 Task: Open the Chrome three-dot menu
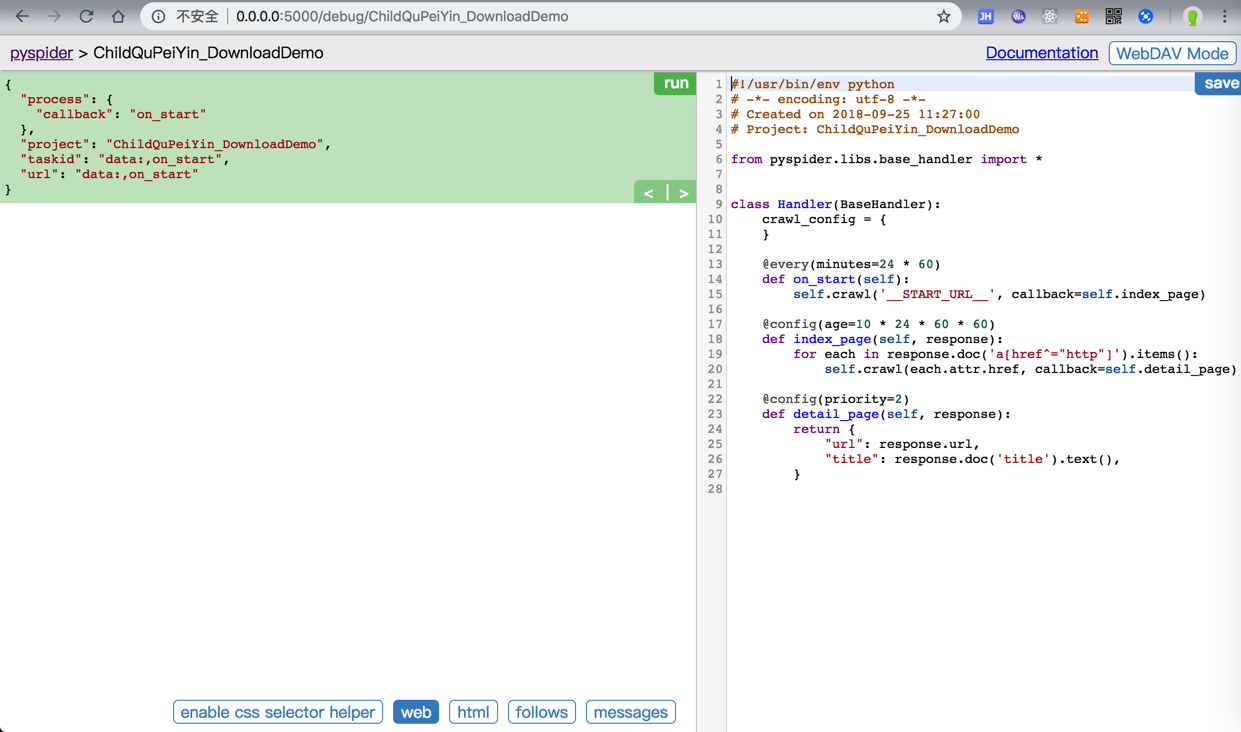[x=1224, y=16]
